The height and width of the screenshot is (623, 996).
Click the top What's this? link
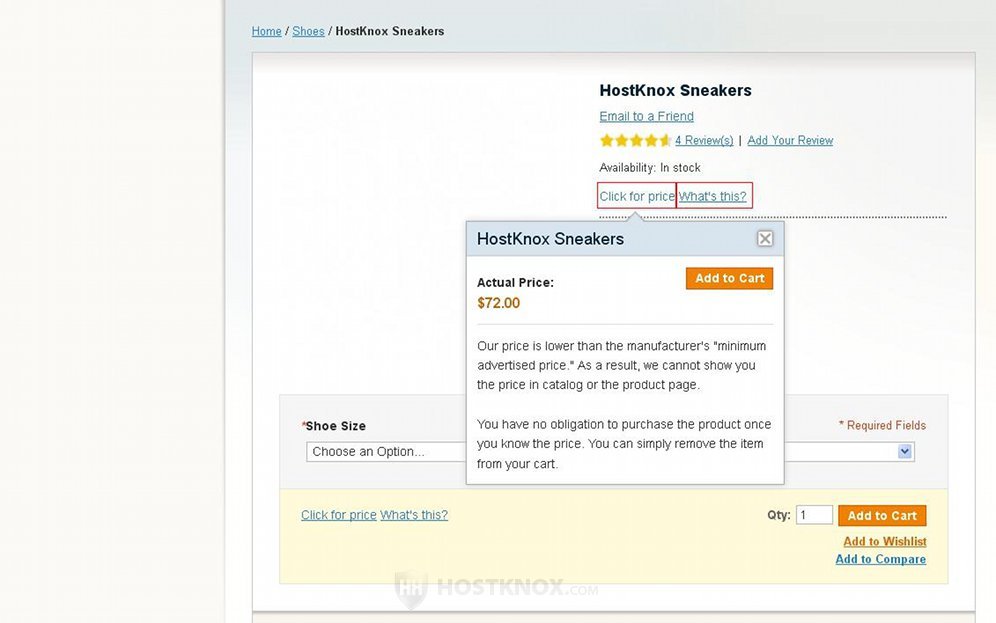(x=713, y=196)
